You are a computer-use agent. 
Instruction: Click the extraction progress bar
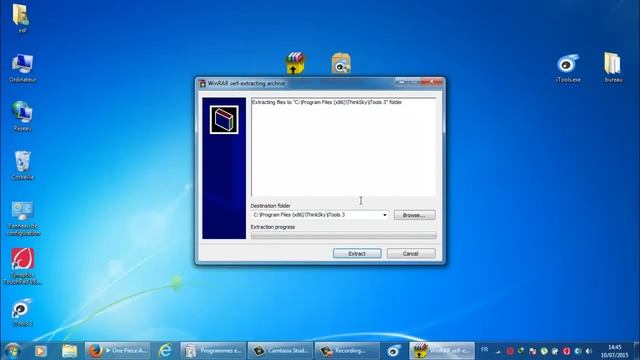click(x=344, y=236)
